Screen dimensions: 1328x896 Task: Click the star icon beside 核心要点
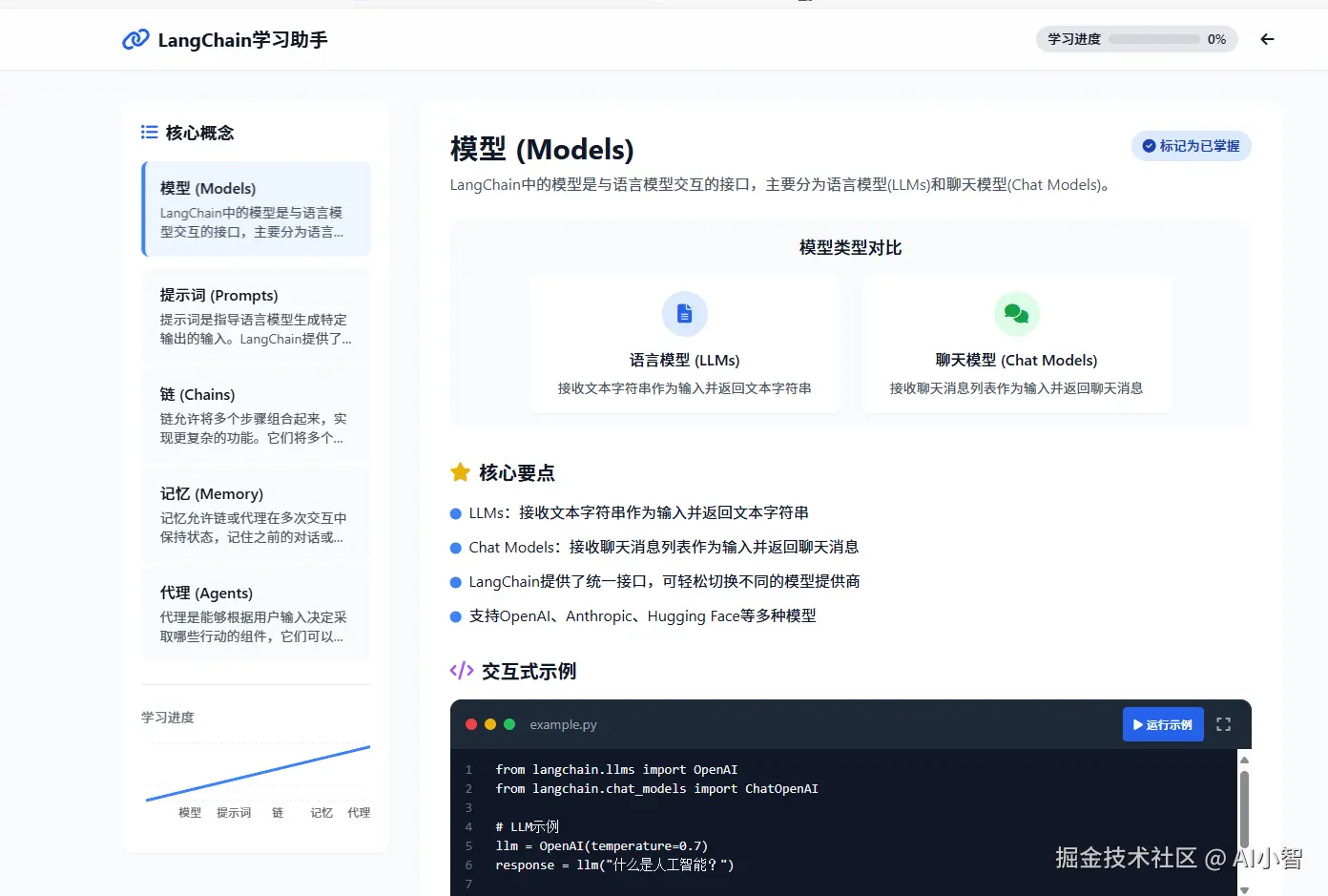tap(460, 472)
